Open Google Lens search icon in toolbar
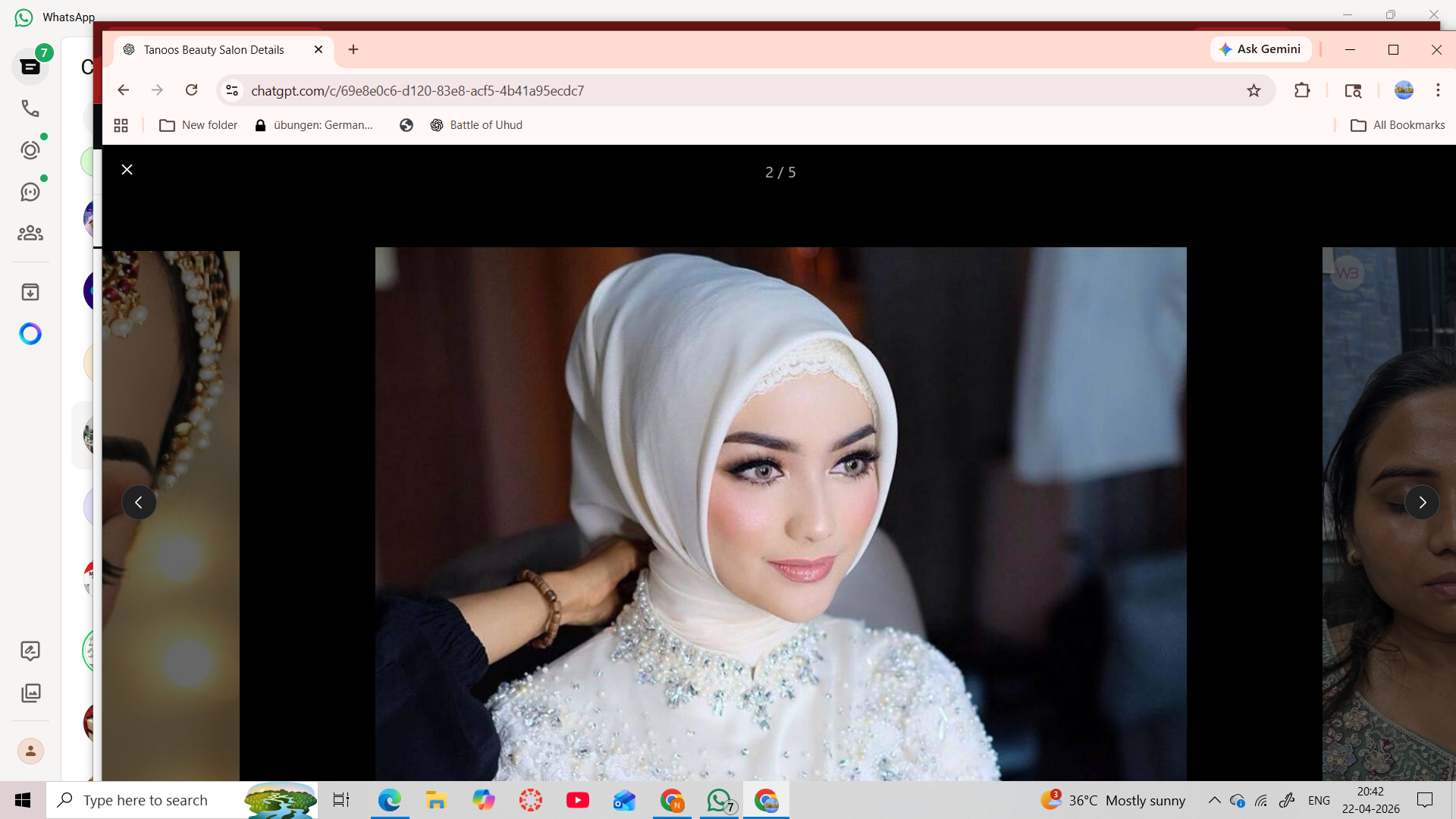 click(1353, 90)
